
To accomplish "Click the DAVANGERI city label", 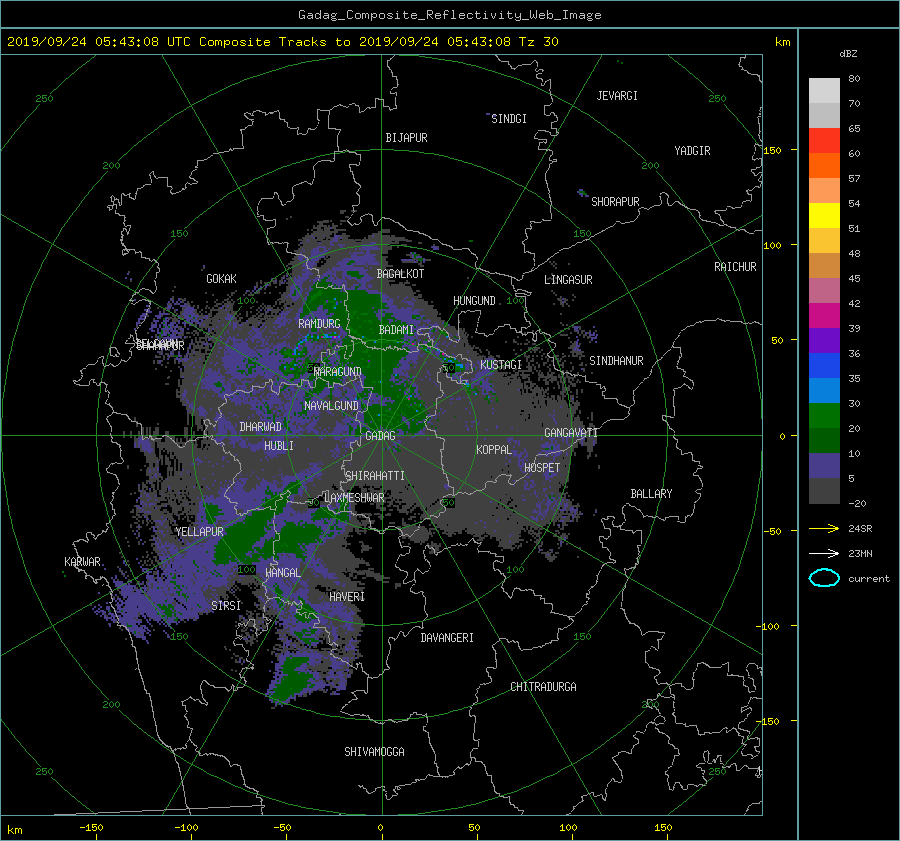I will pyautogui.click(x=447, y=638).
